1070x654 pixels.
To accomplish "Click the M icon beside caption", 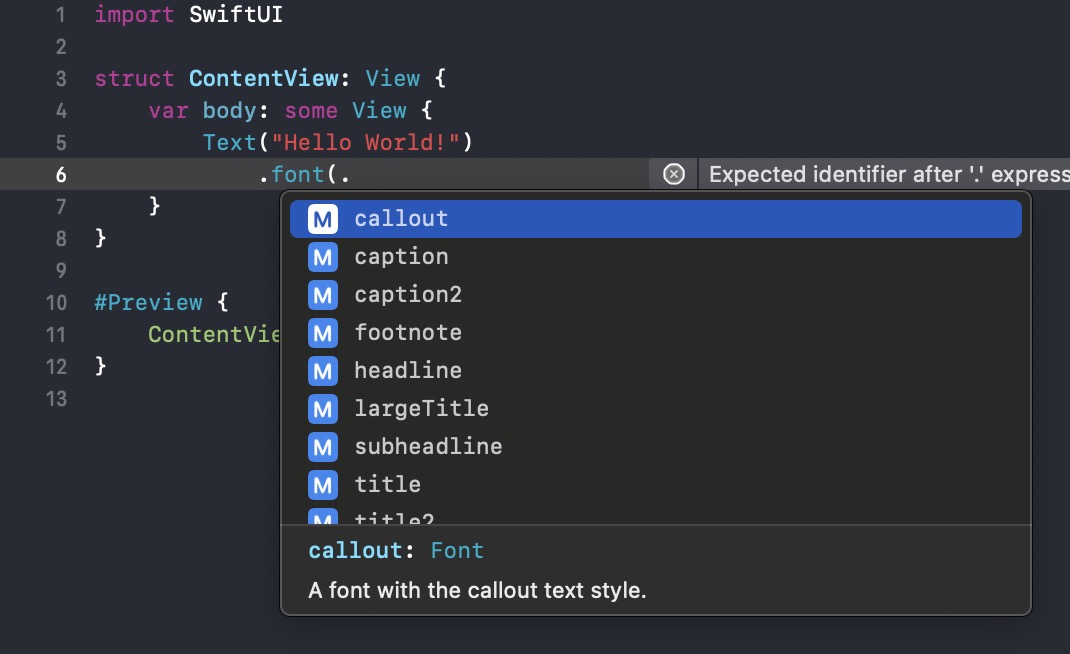I will point(323,257).
